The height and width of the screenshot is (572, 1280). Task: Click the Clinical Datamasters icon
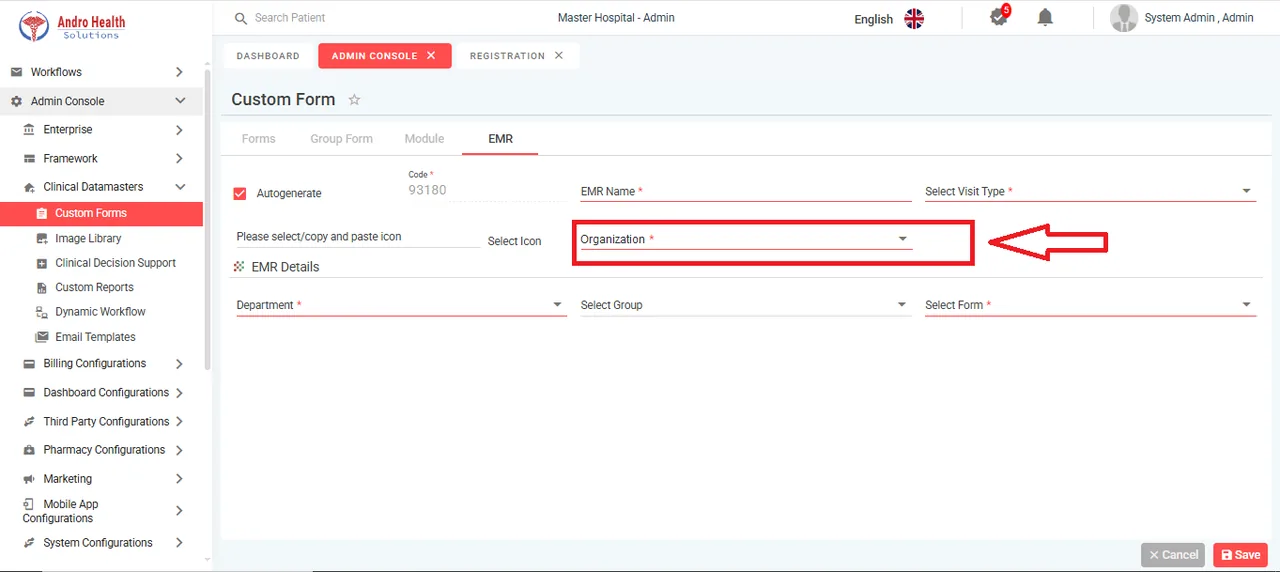tap(29, 187)
